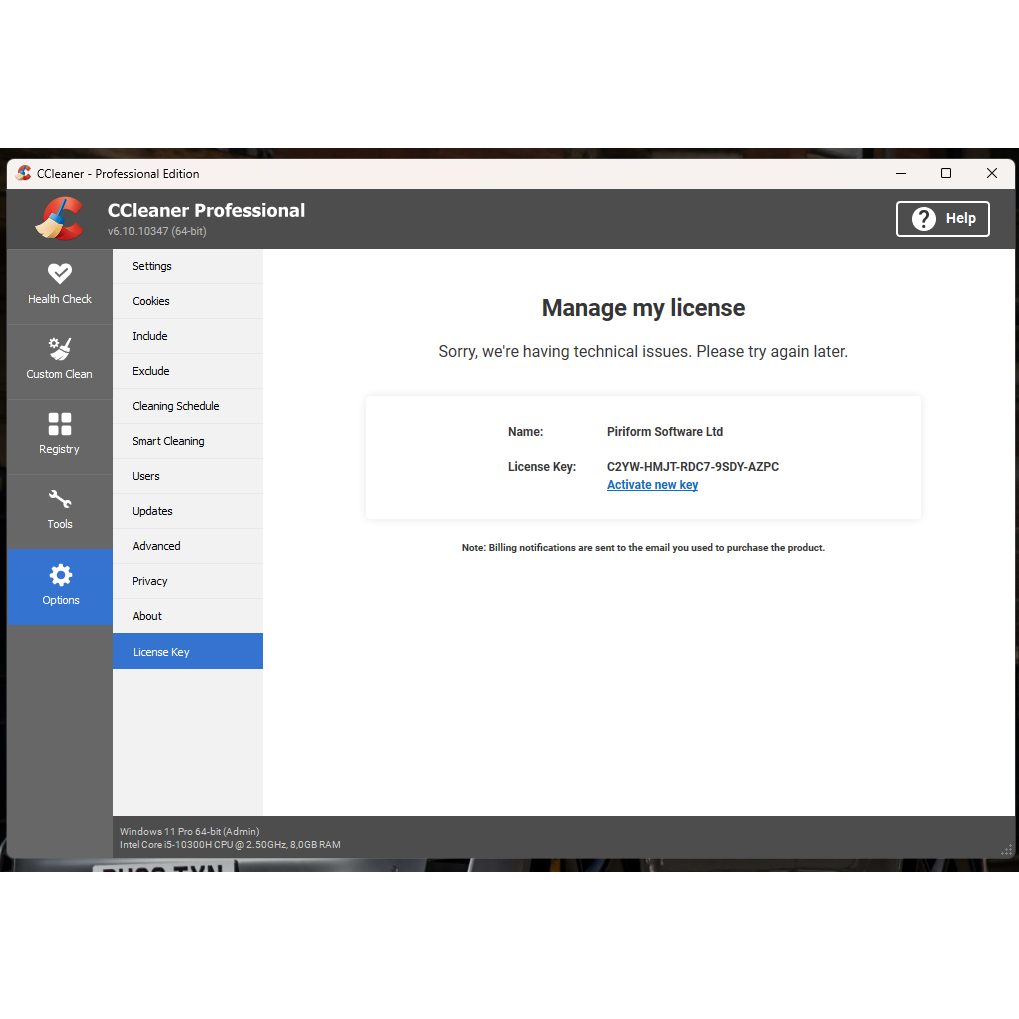Open the Tools wrench icon

(60, 499)
